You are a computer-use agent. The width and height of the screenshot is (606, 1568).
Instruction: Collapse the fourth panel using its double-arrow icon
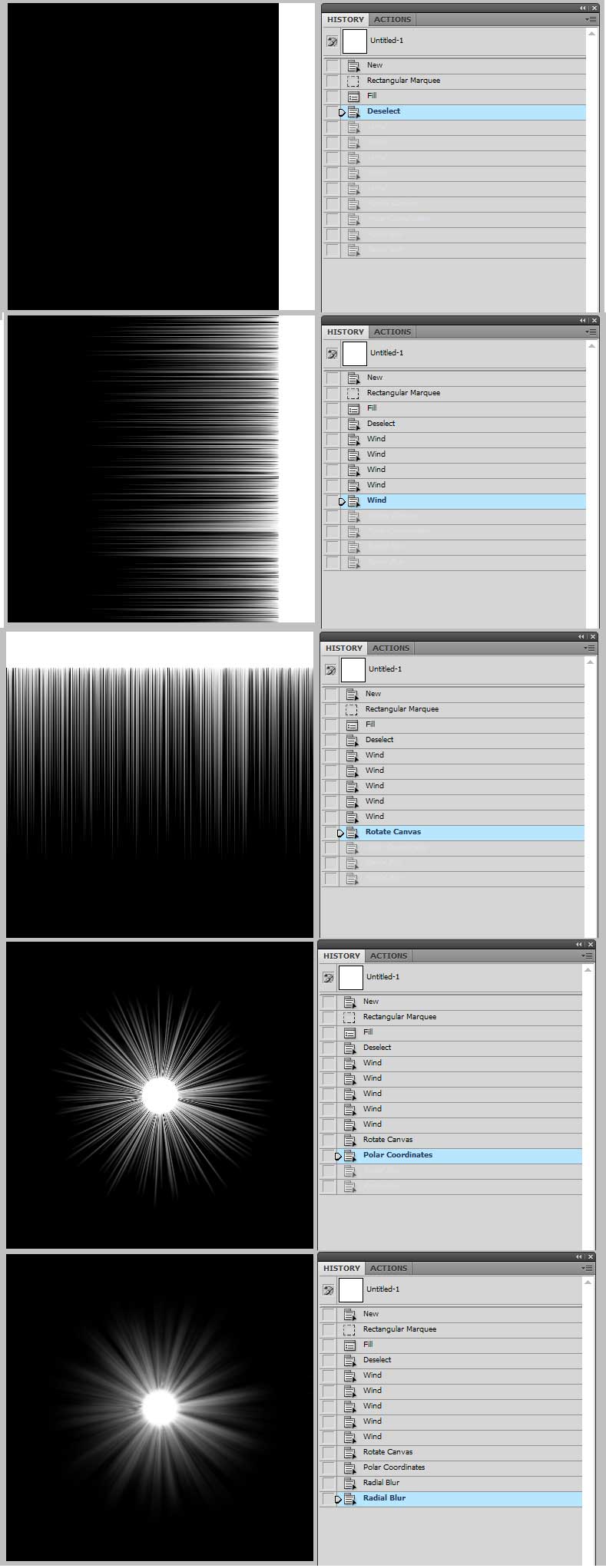pyautogui.click(x=579, y=945)
